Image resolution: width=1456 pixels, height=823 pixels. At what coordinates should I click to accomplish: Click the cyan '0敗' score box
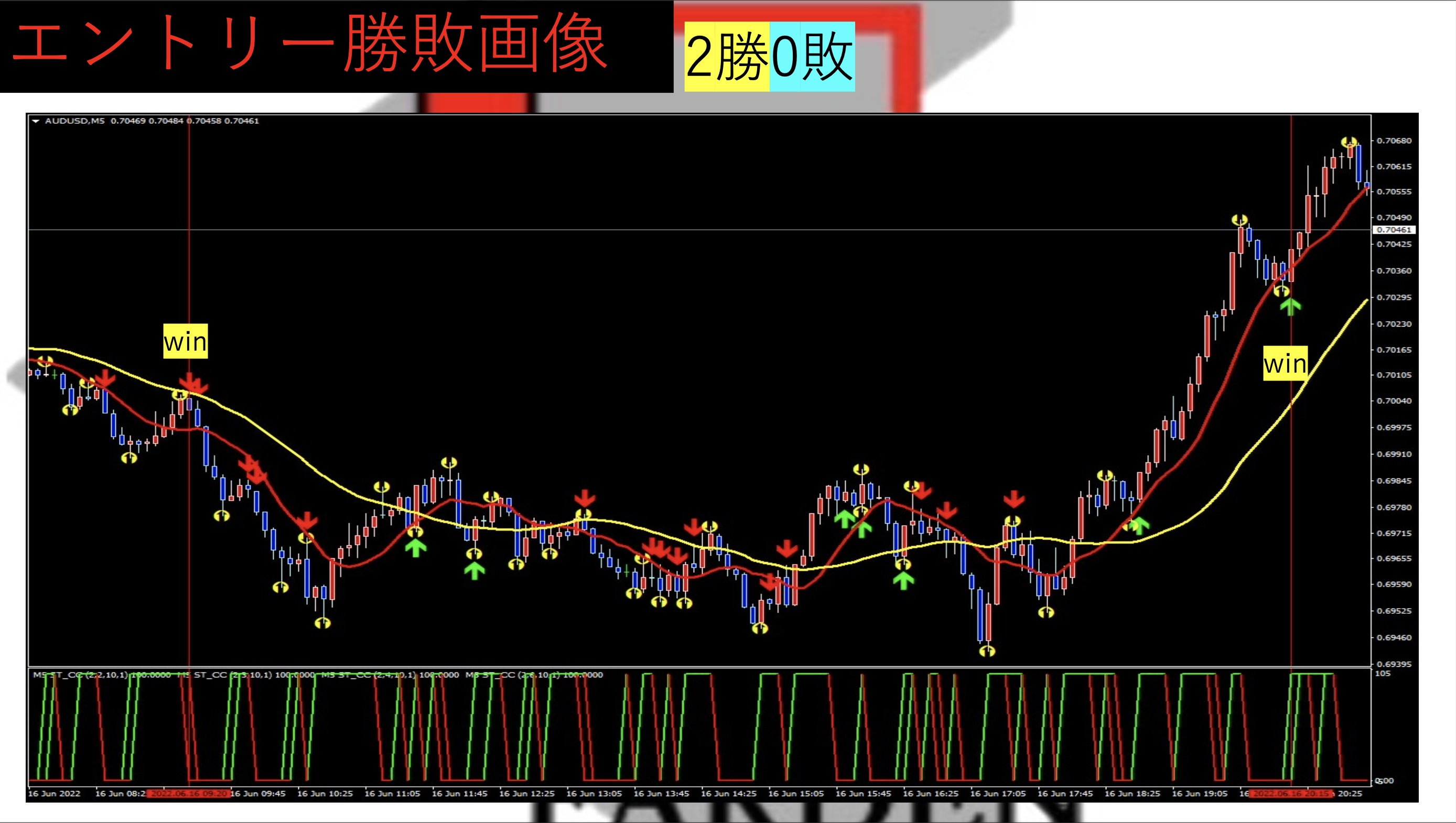812,57
